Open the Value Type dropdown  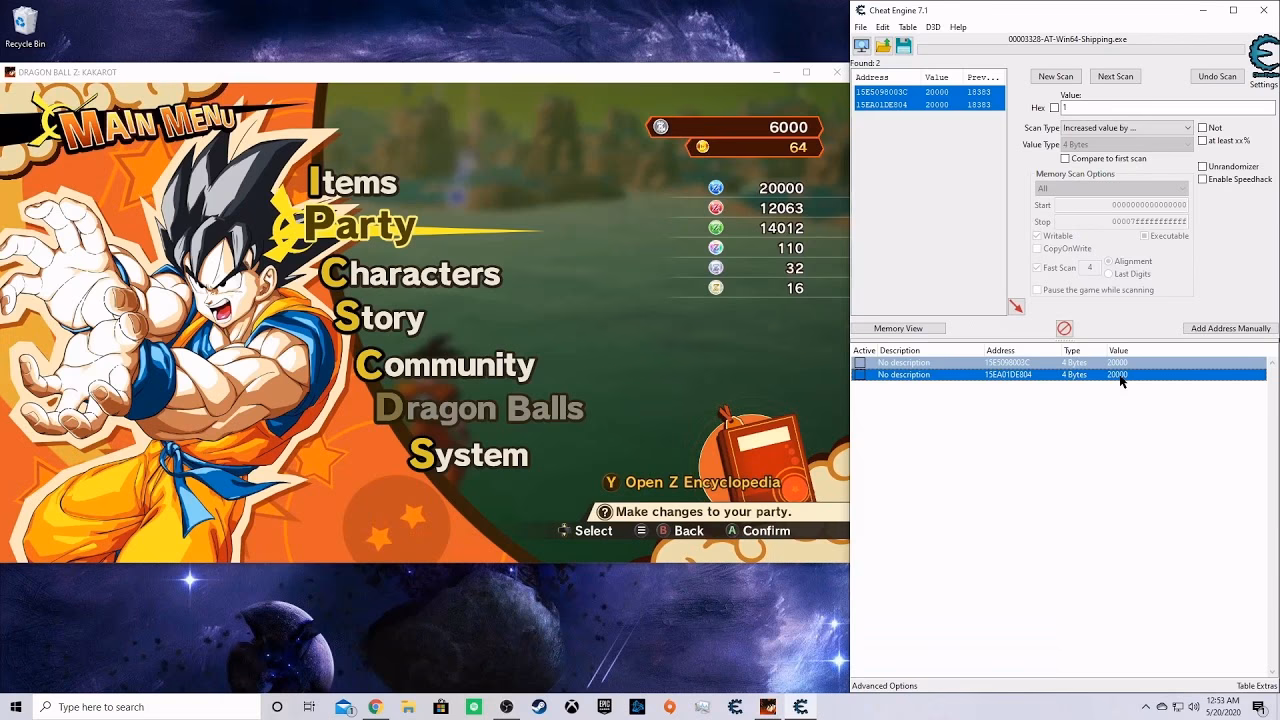[1127, 145]
